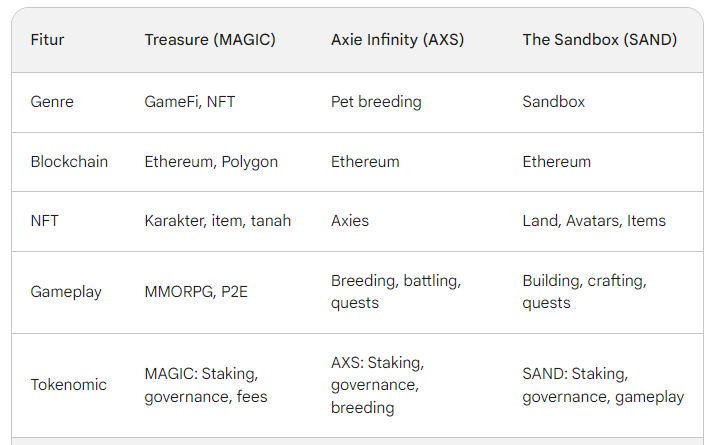Select the Land, Avatars, Items cell
715x445 pixels.
[x=594, y=221]
